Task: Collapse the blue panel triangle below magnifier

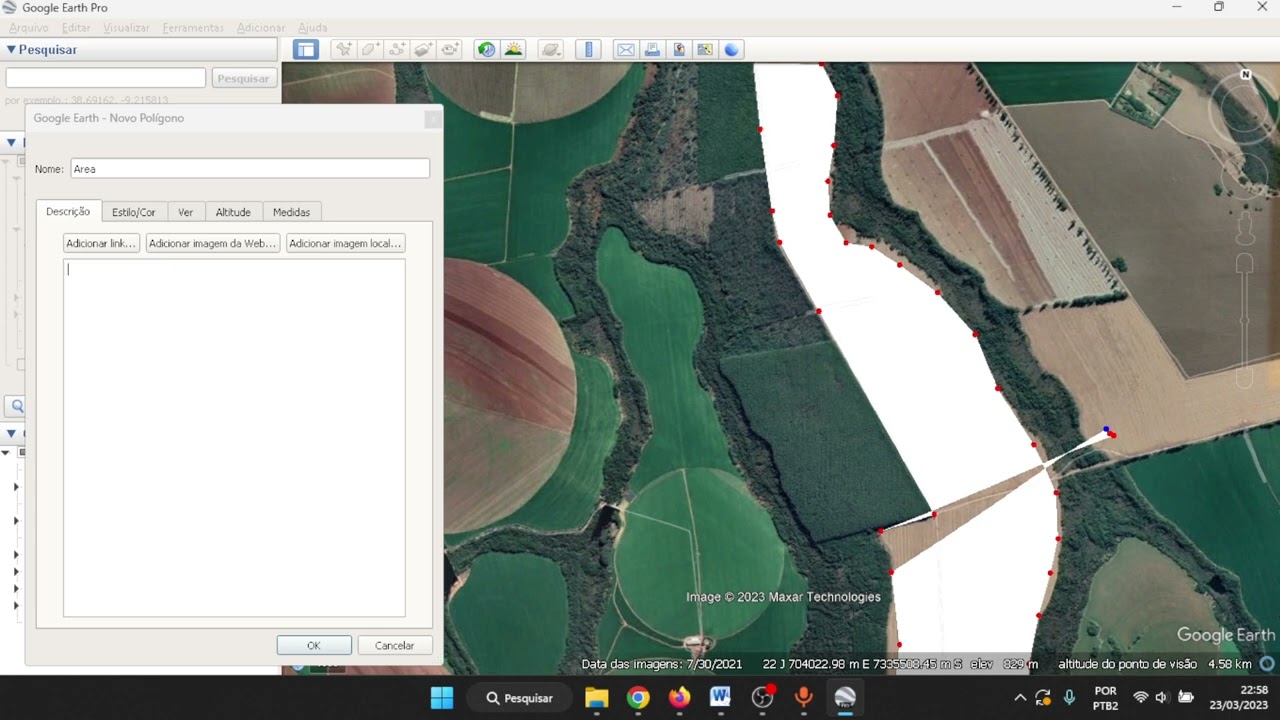Action: coord(11,433)
